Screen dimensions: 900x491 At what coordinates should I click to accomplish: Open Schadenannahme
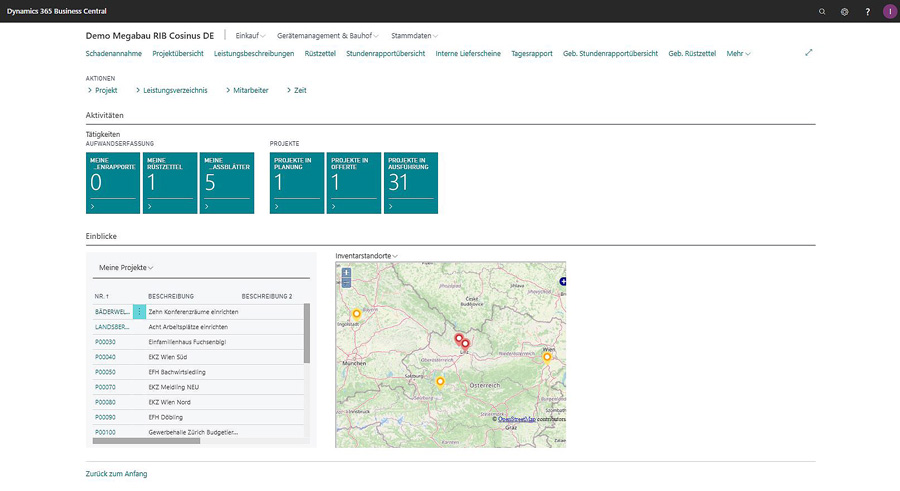point(114,53)
